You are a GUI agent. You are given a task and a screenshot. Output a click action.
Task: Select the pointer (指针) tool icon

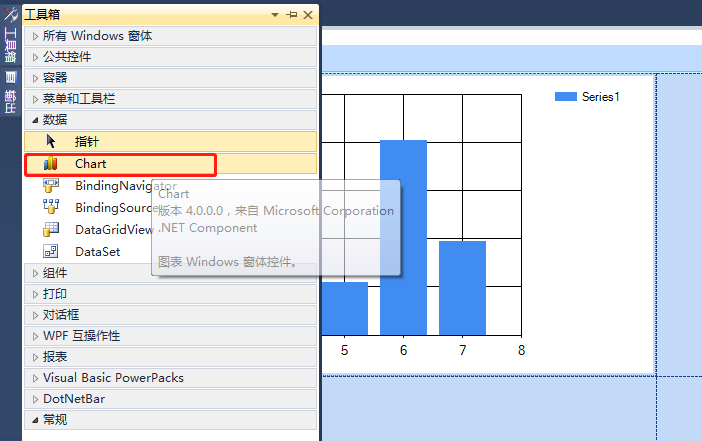[51, 141]
